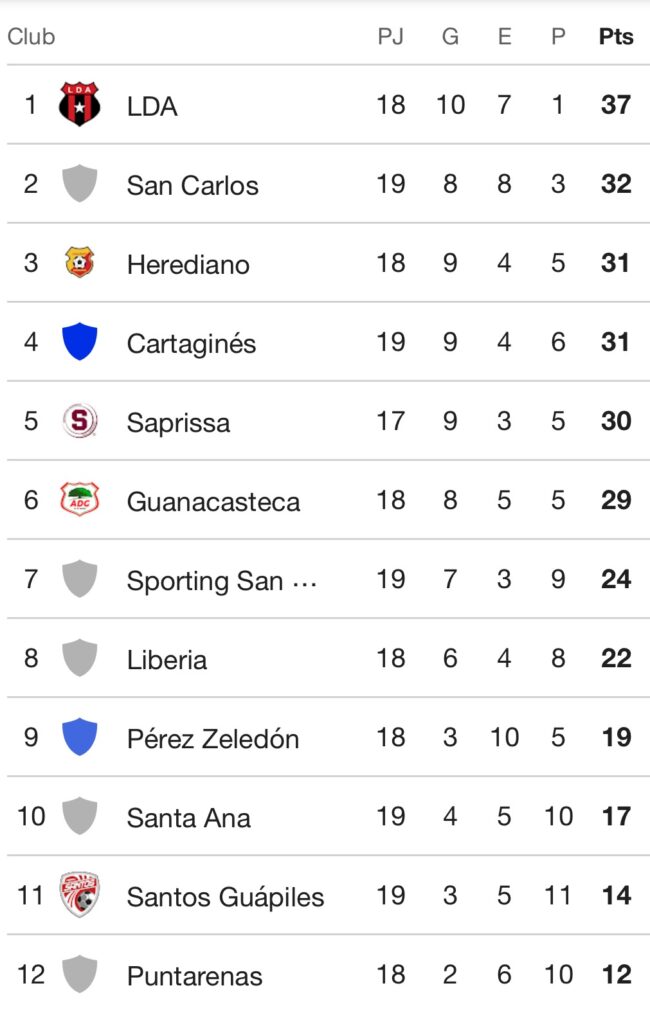The width and height of the screenshot is (650, 1024).
Task: Click the gray San Carlos shield icon
Action: pos(79,184)
